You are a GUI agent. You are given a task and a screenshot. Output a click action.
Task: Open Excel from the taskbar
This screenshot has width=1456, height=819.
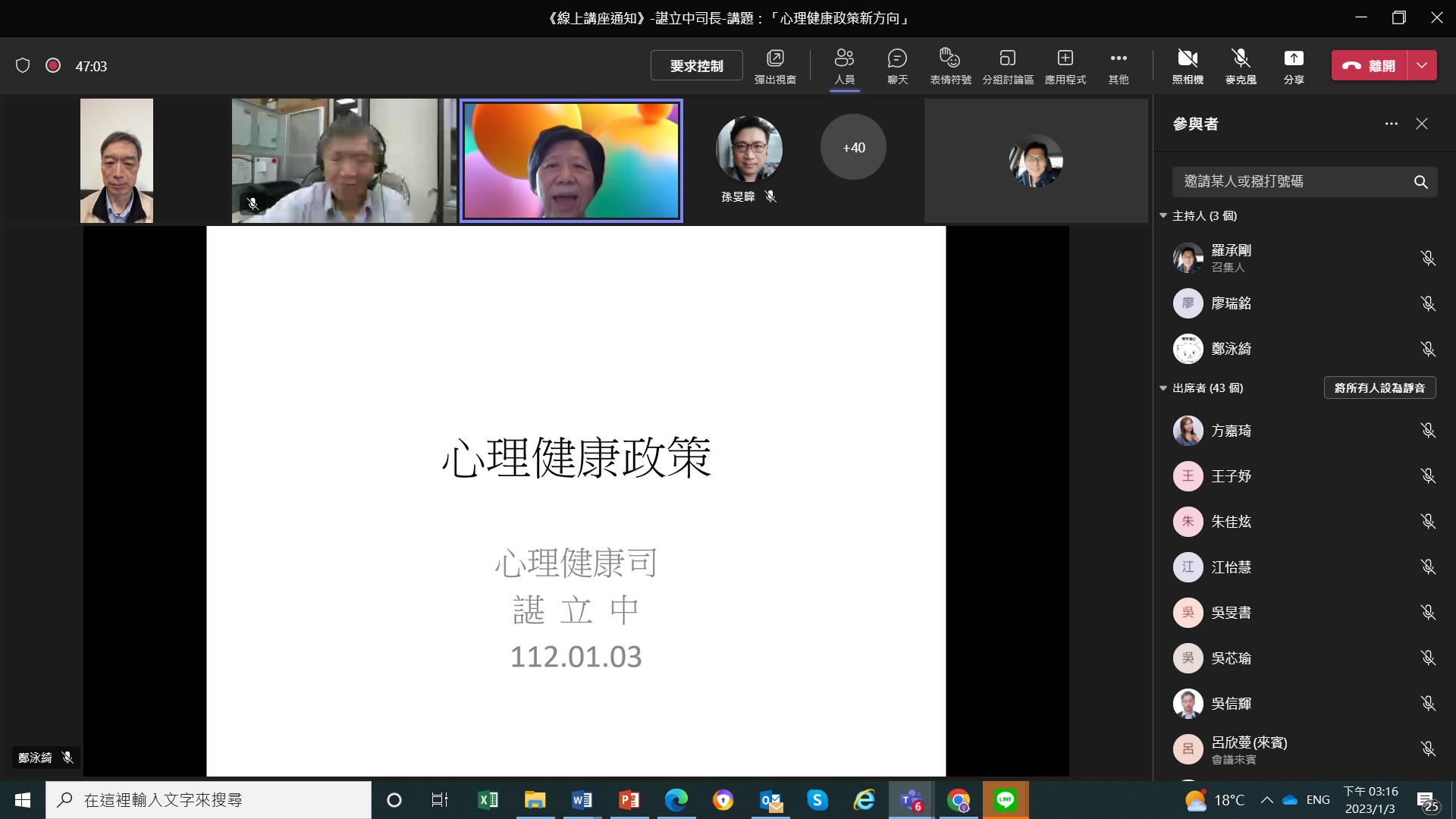[488, 800]
